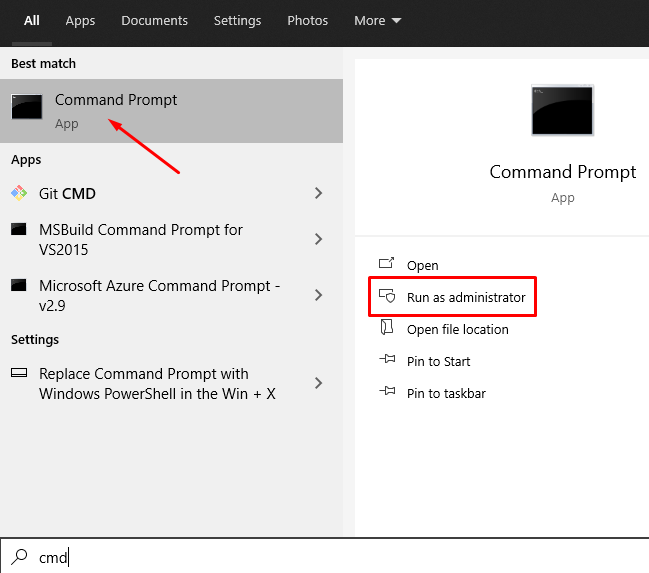Switch to the Apps search tab
The width and height of the screenshot is (649, 573).
80,20
